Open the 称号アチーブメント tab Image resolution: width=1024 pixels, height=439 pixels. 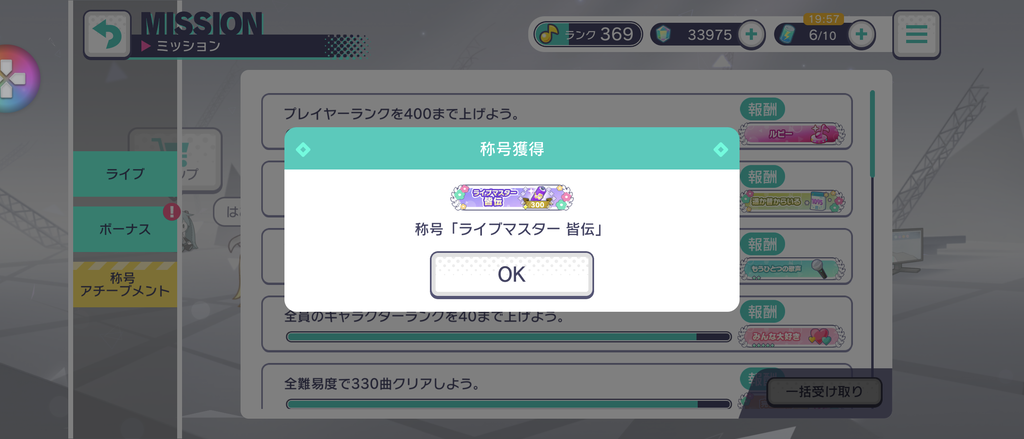125,285
